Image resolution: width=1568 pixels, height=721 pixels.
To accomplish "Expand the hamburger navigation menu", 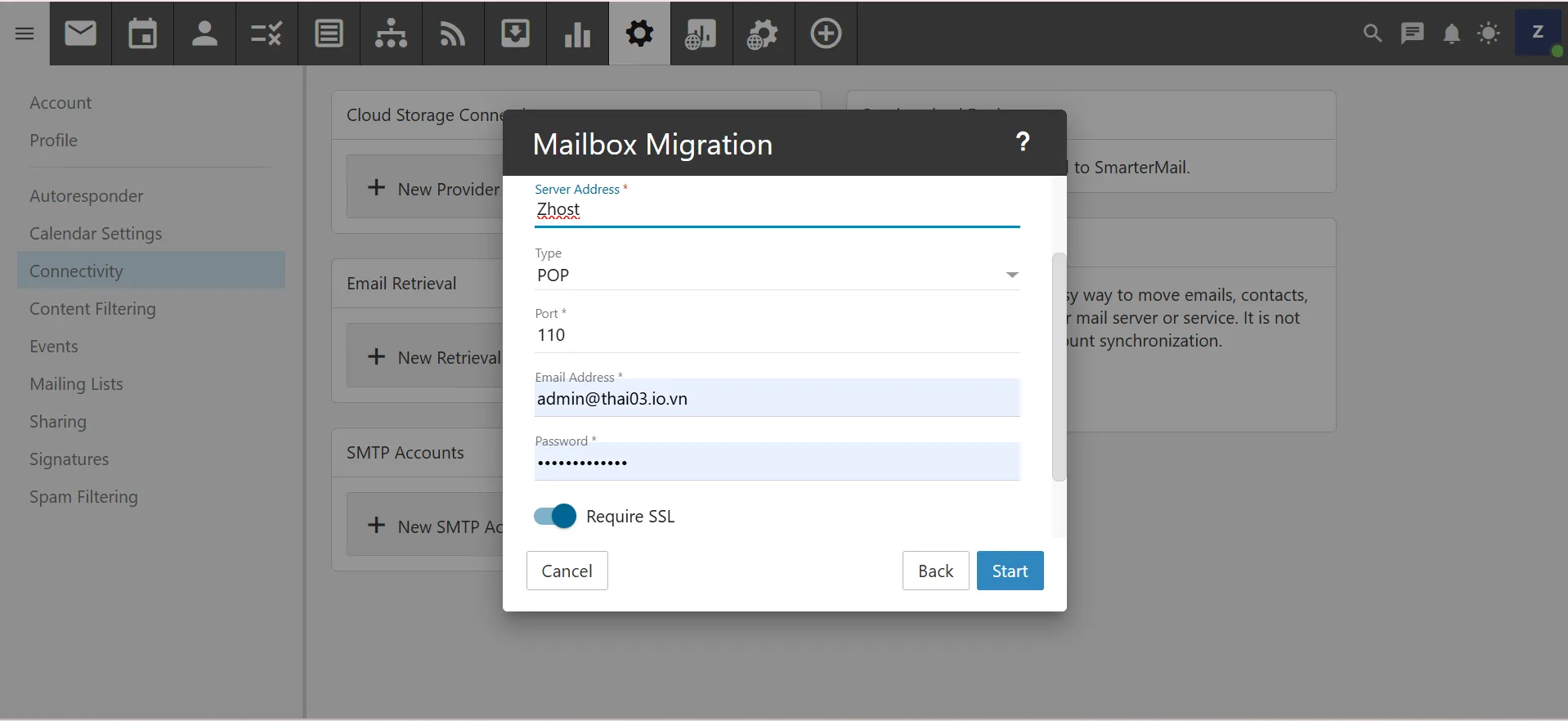I will (25, 34).
